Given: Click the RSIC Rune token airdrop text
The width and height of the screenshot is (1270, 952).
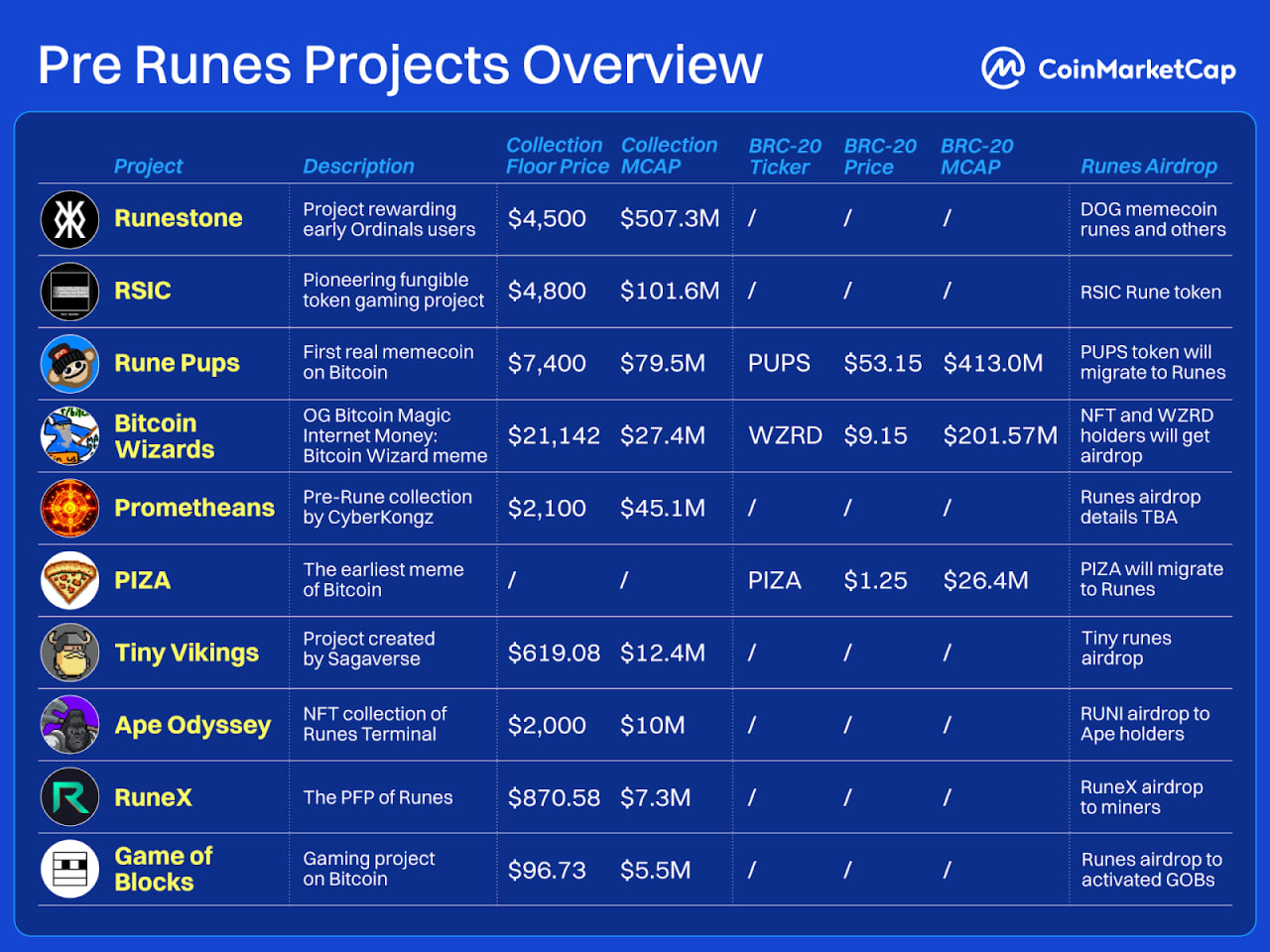Looking at the screenshot, I should pyautogui.click(x=1151, y=292).
